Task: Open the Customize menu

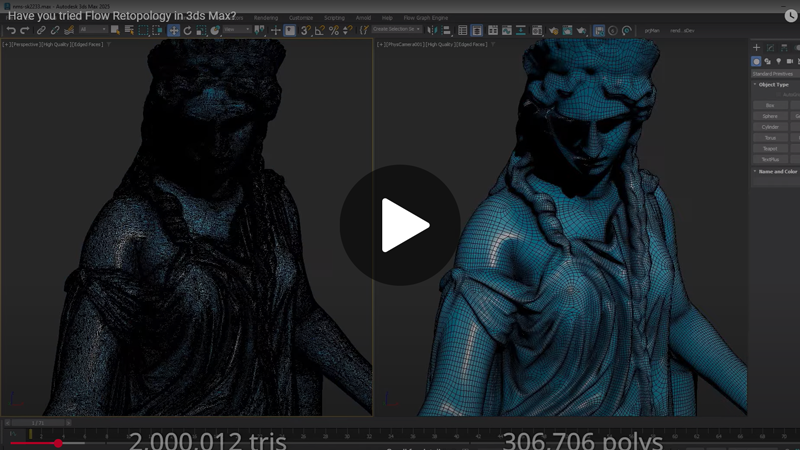Action: click(x=301, y=18)
